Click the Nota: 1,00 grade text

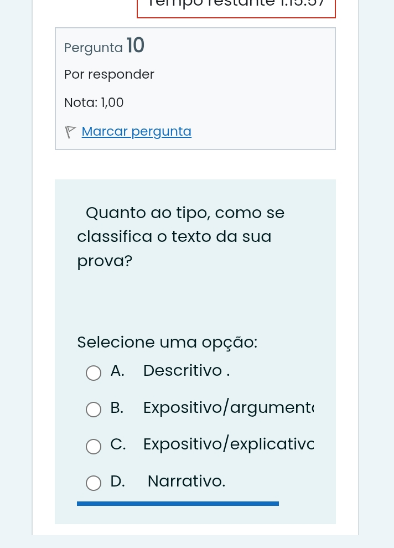coord(94,103)
